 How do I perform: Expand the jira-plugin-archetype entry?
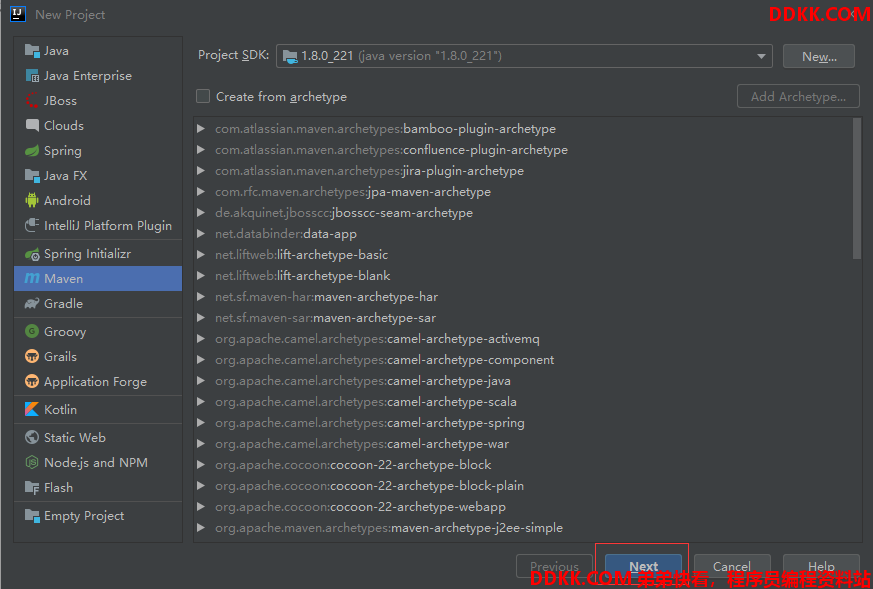pos(201,171)
